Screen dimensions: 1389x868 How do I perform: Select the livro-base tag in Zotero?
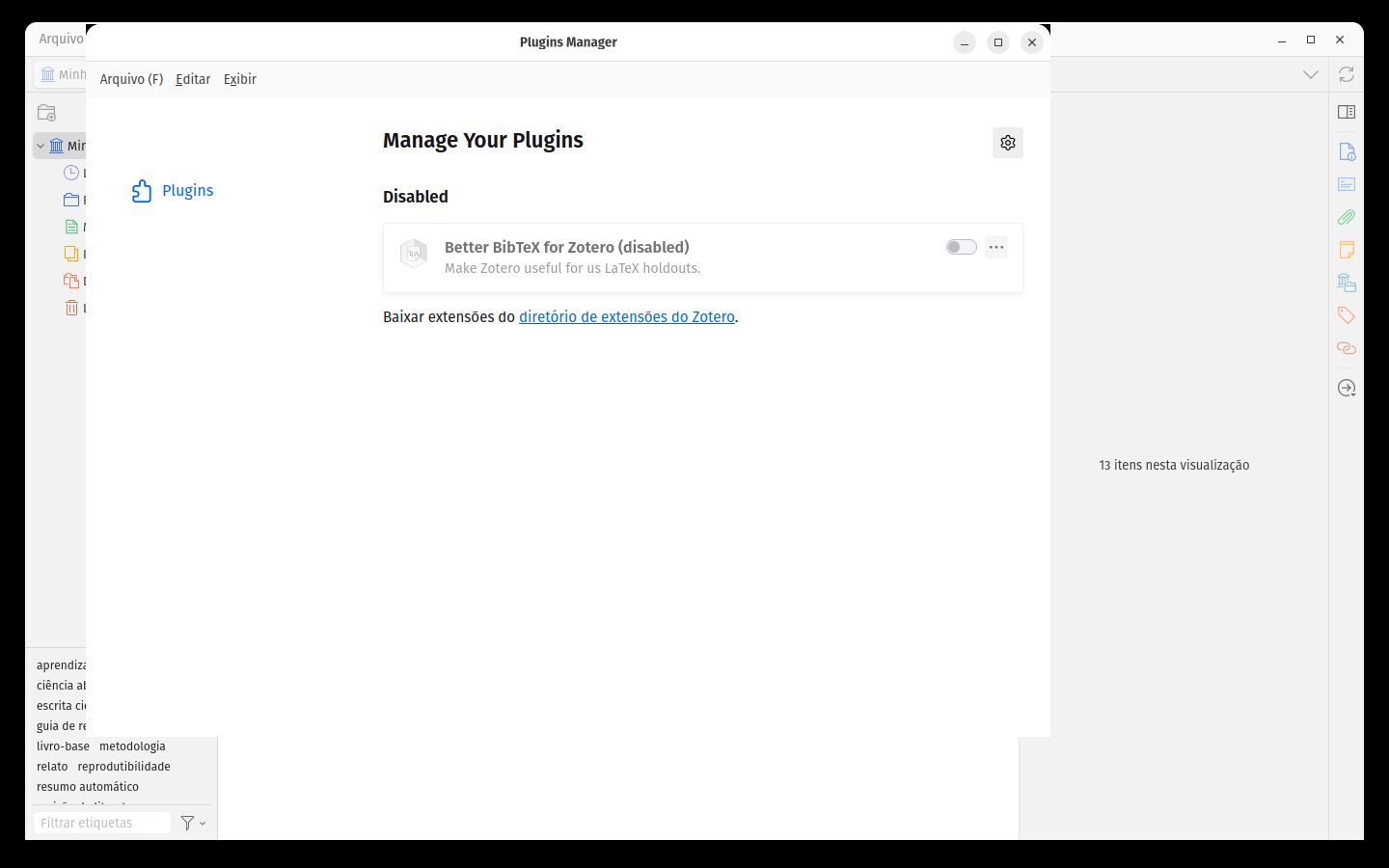(63, 746)
